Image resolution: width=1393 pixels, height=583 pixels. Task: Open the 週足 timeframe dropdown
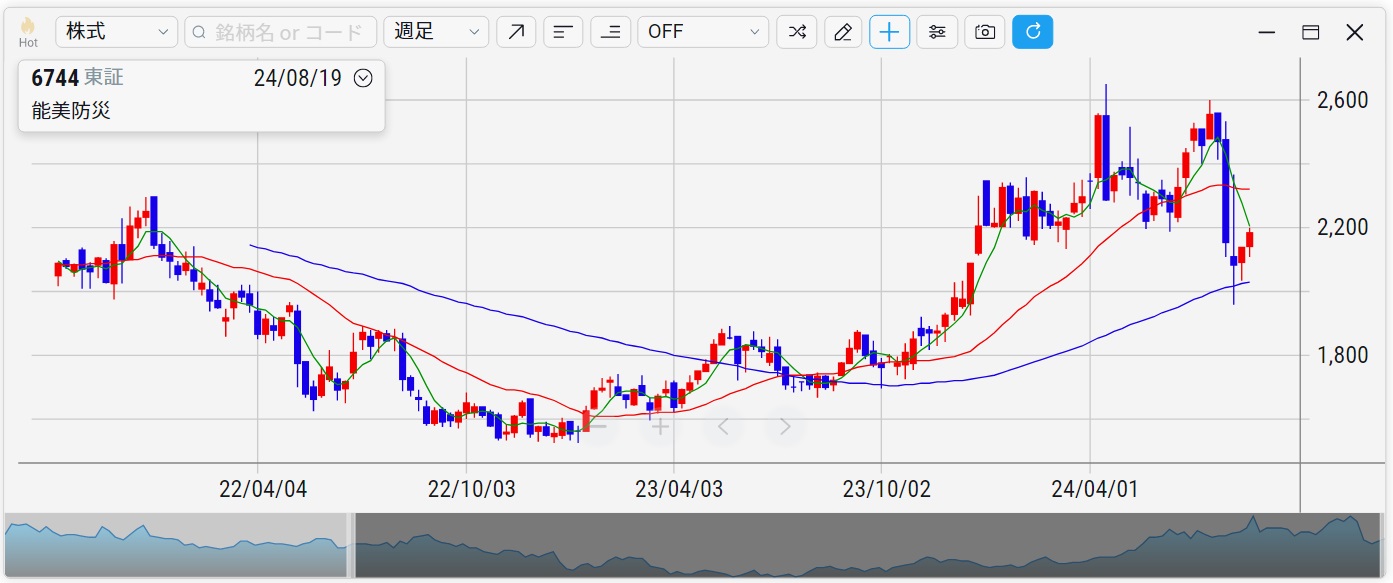click(x=436, y=32)
